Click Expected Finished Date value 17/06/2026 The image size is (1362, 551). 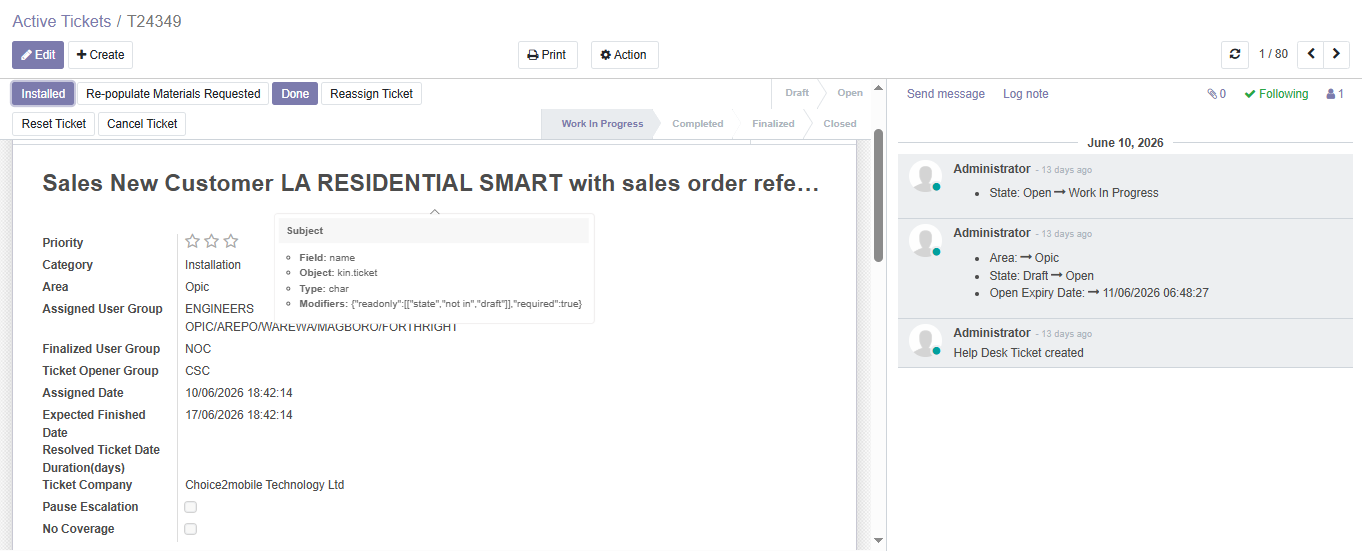pos(239,415)
